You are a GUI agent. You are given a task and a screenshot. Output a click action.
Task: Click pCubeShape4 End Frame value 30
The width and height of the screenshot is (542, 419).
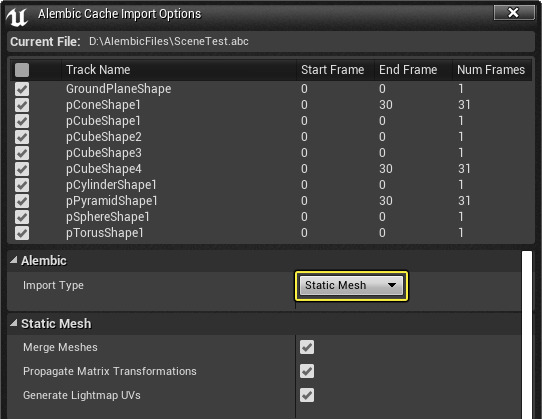coord(386,169)
